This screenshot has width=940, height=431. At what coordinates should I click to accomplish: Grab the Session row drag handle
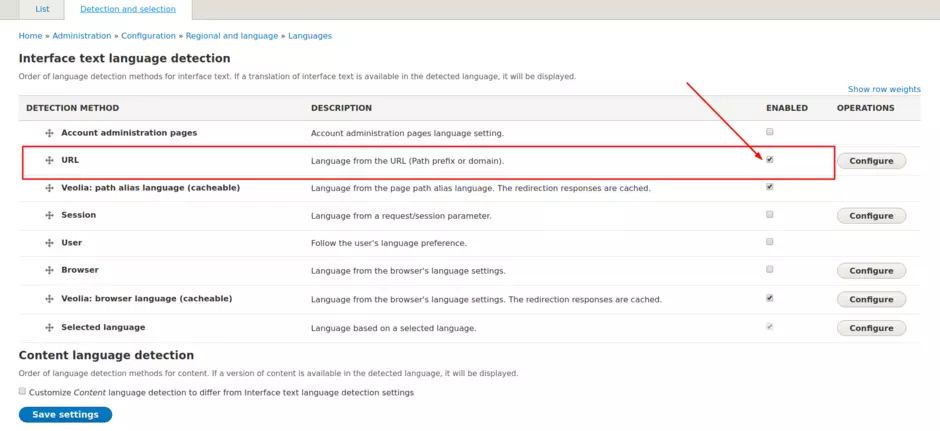coord(49,216)
